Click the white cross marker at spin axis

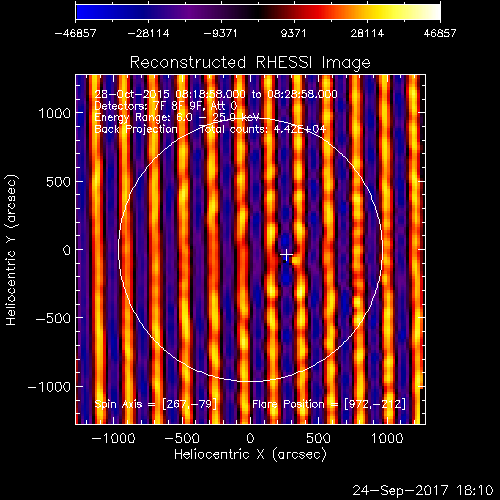tap(286, 255)
